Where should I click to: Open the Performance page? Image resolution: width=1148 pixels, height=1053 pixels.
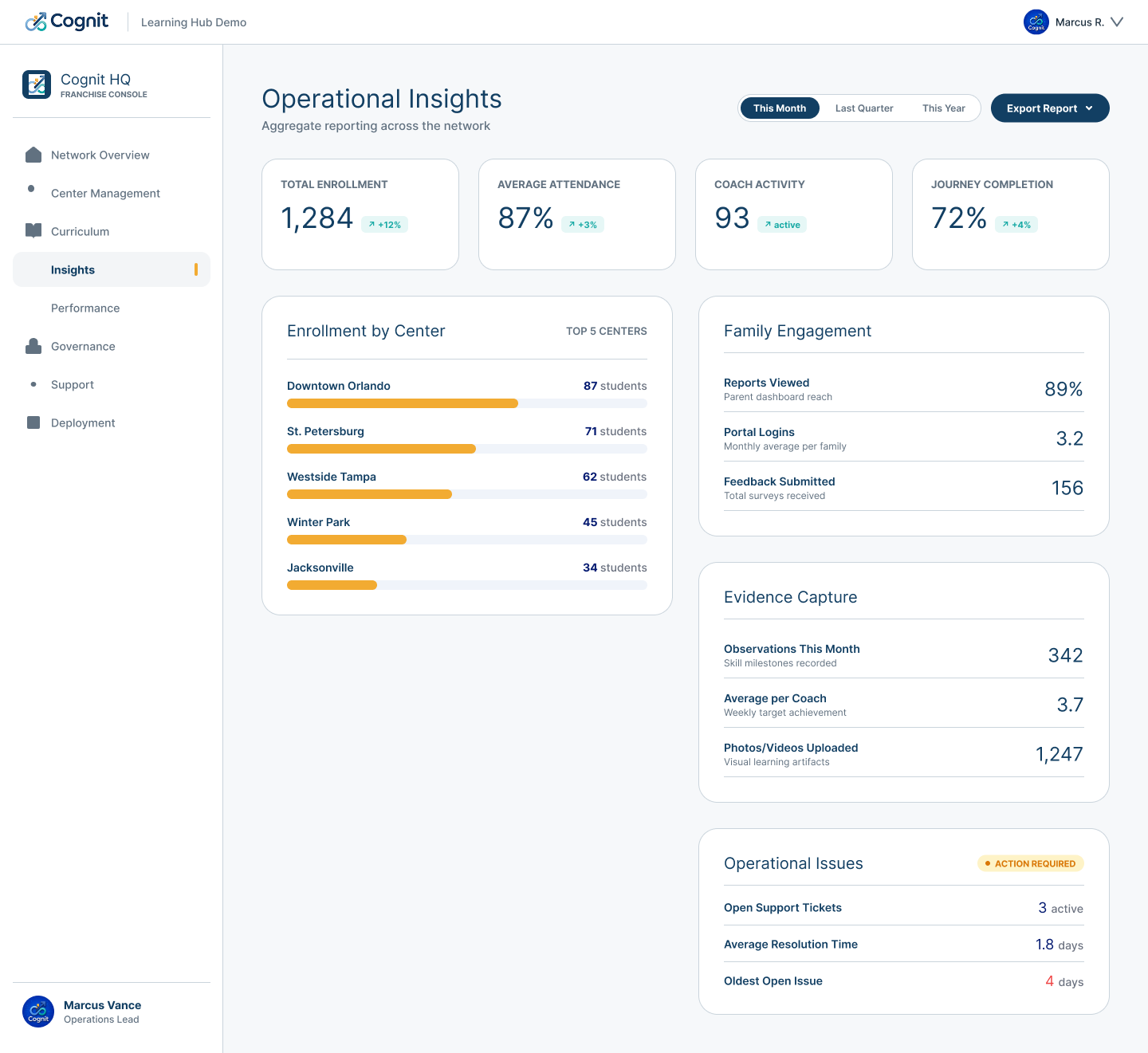[112, 308]
